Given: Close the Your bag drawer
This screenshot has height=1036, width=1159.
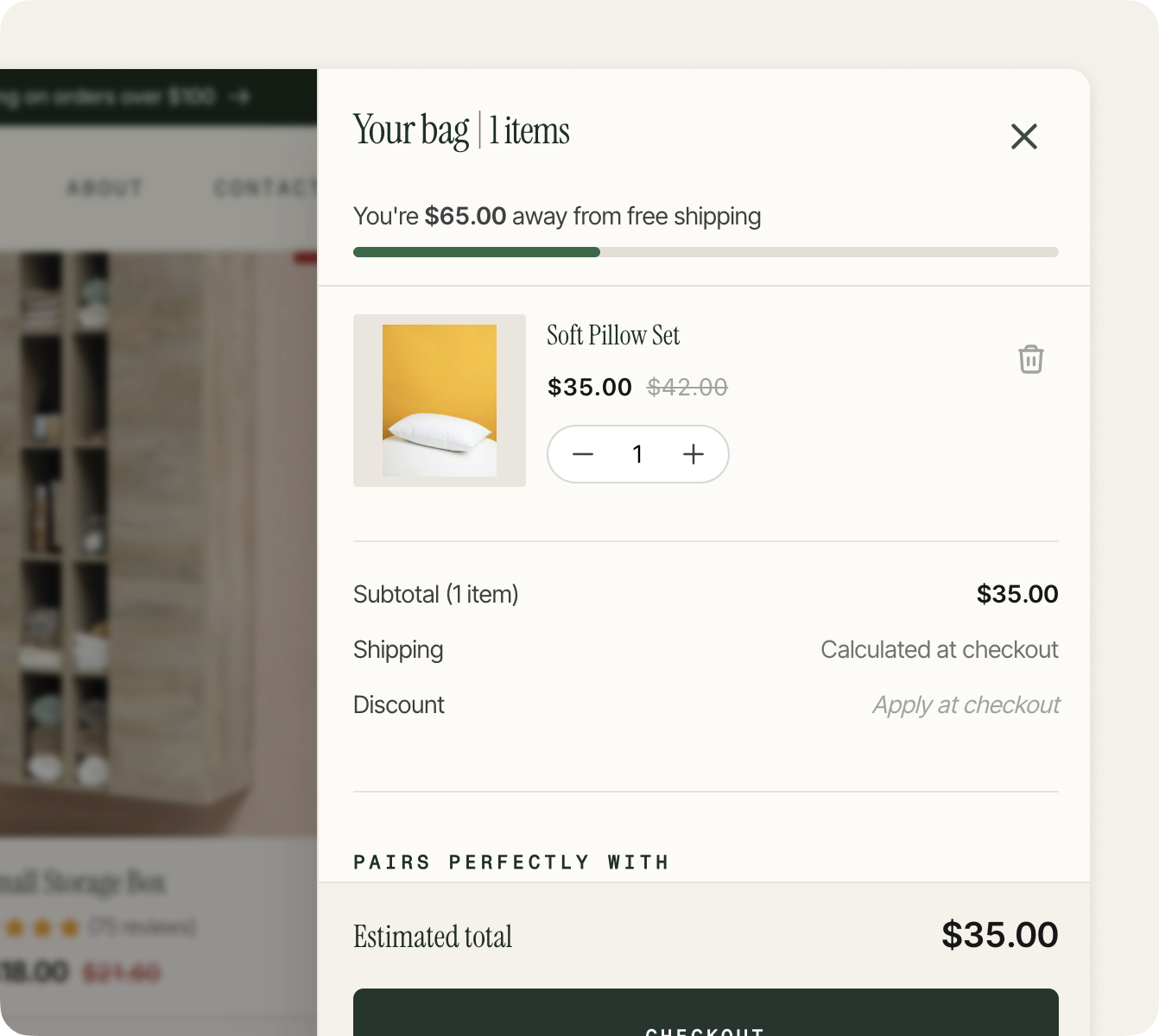Looking at the screenshot, I should (x=1023, y=136).
